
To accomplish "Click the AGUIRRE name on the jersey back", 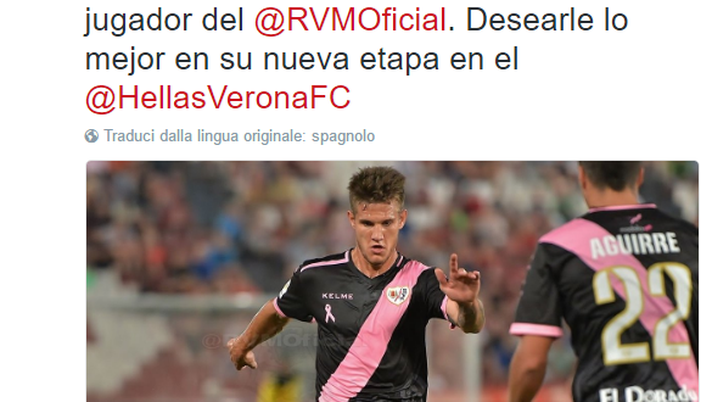I will (x=634, y=243).
